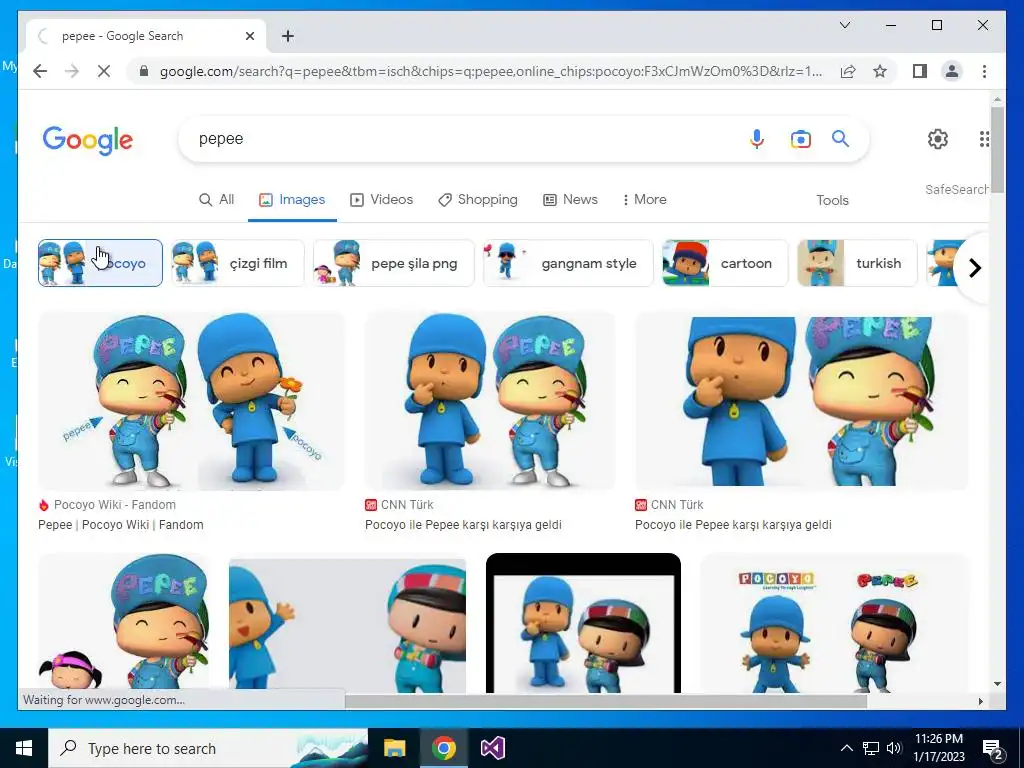This screenshot has height=768, width=1024.
Task: Click the horizontal scrollbar
Action: 605,701
